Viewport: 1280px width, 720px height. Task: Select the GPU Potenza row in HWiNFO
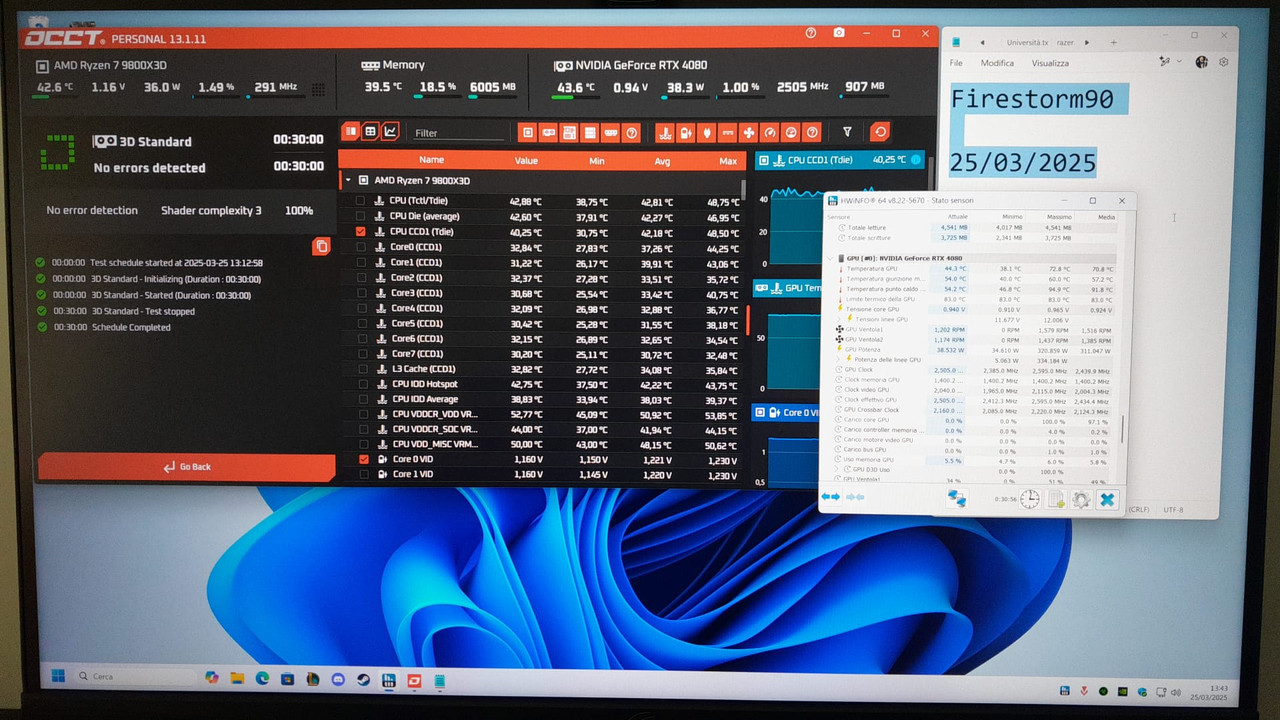(x=976, y=350)
